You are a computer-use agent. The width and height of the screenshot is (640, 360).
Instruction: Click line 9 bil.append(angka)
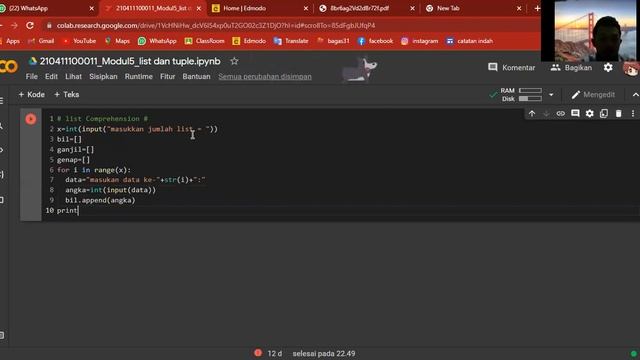(x=100, y=200)
